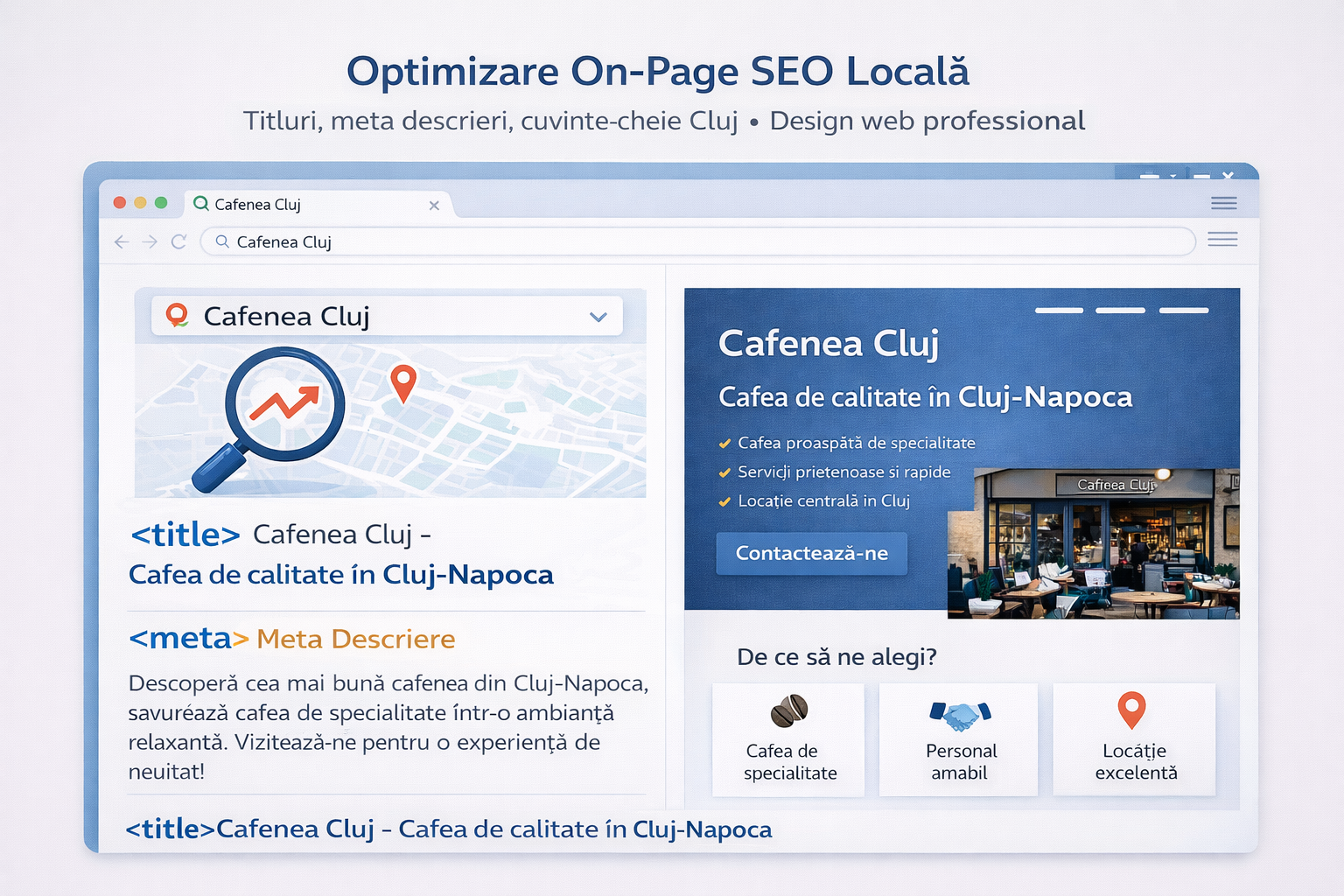Open the hamburger menu beside address bar
Image resolution: width=1344 pixels, height=896 pixels.
1222,240
